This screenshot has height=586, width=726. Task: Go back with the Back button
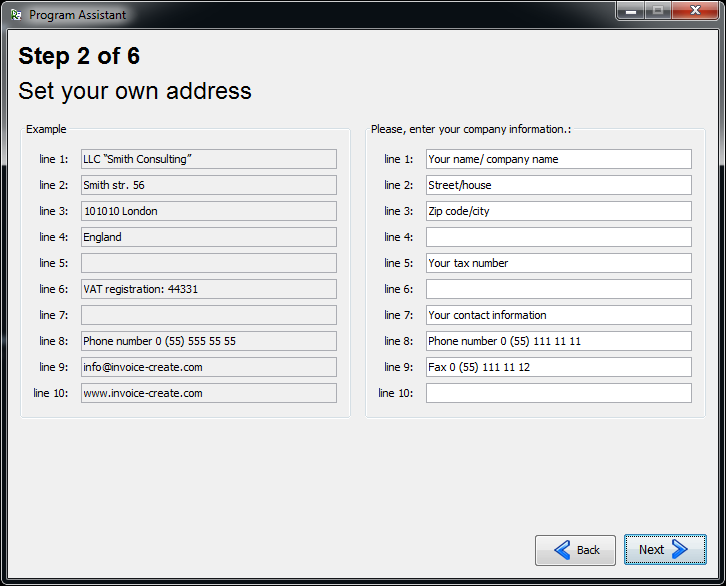point(575,550)
